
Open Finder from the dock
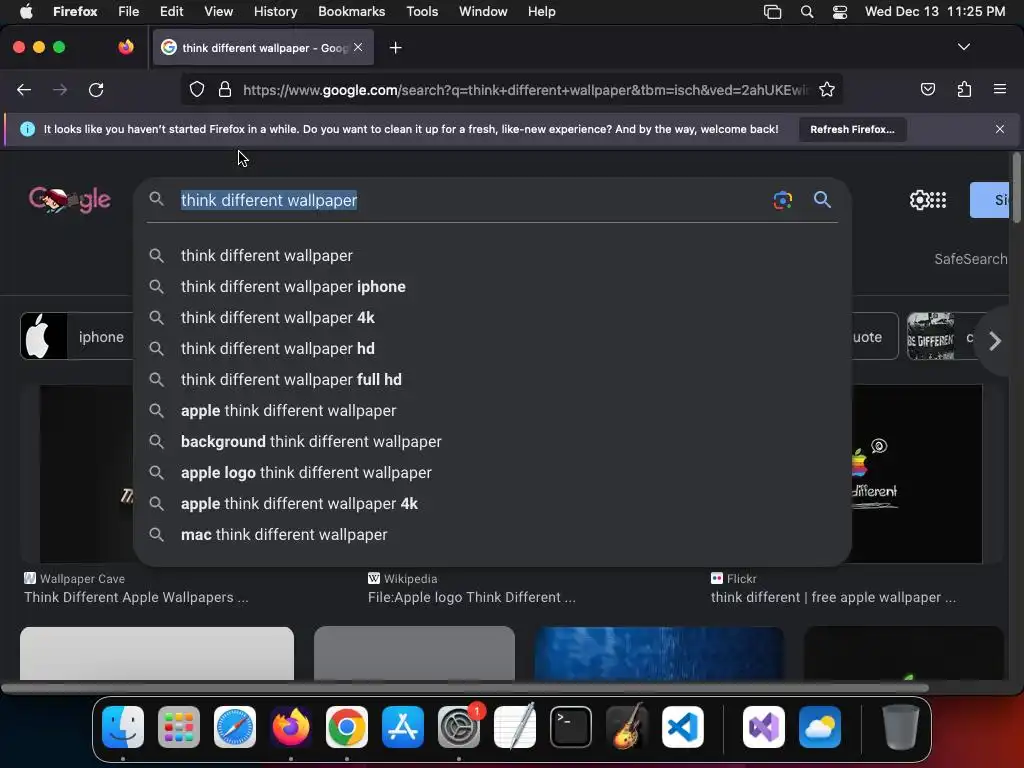(x=123, y=727)
